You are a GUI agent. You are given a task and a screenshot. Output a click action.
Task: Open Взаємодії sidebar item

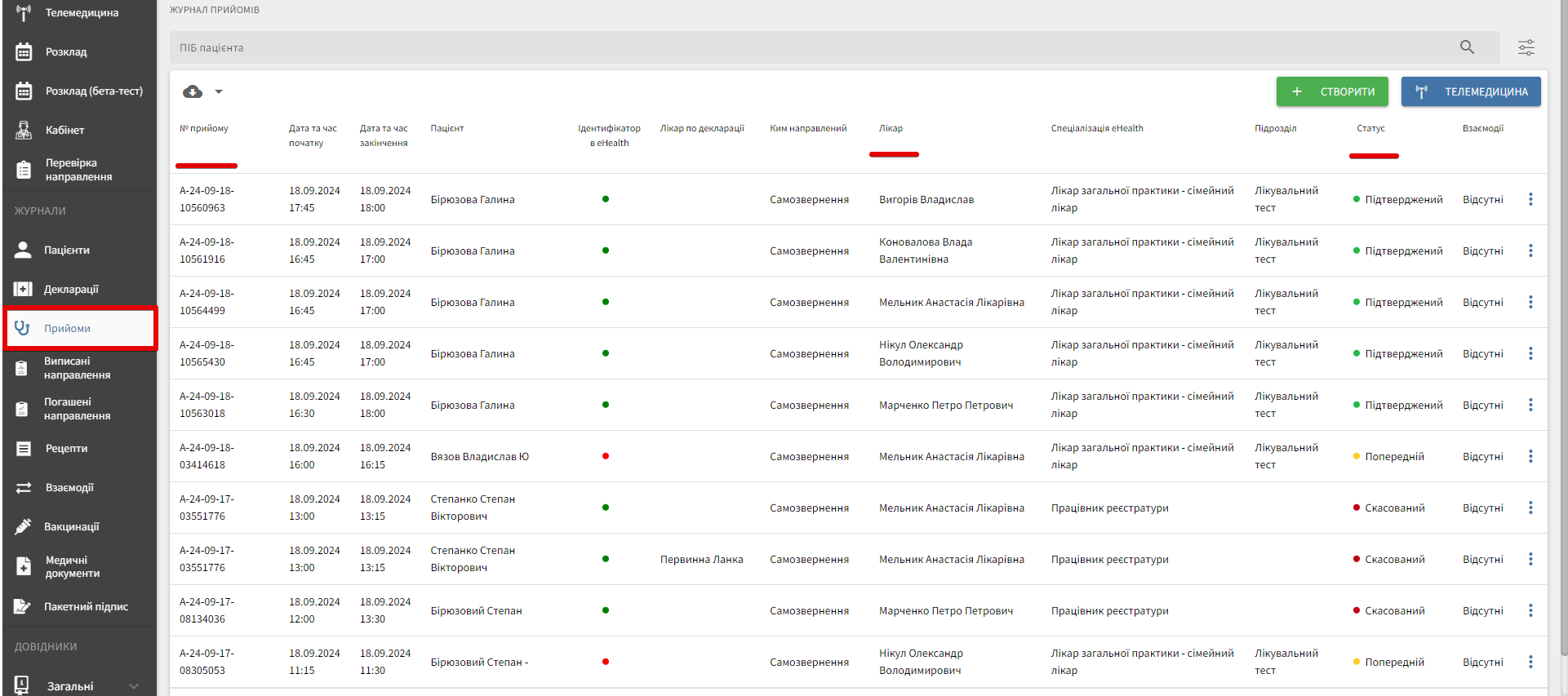69,487
